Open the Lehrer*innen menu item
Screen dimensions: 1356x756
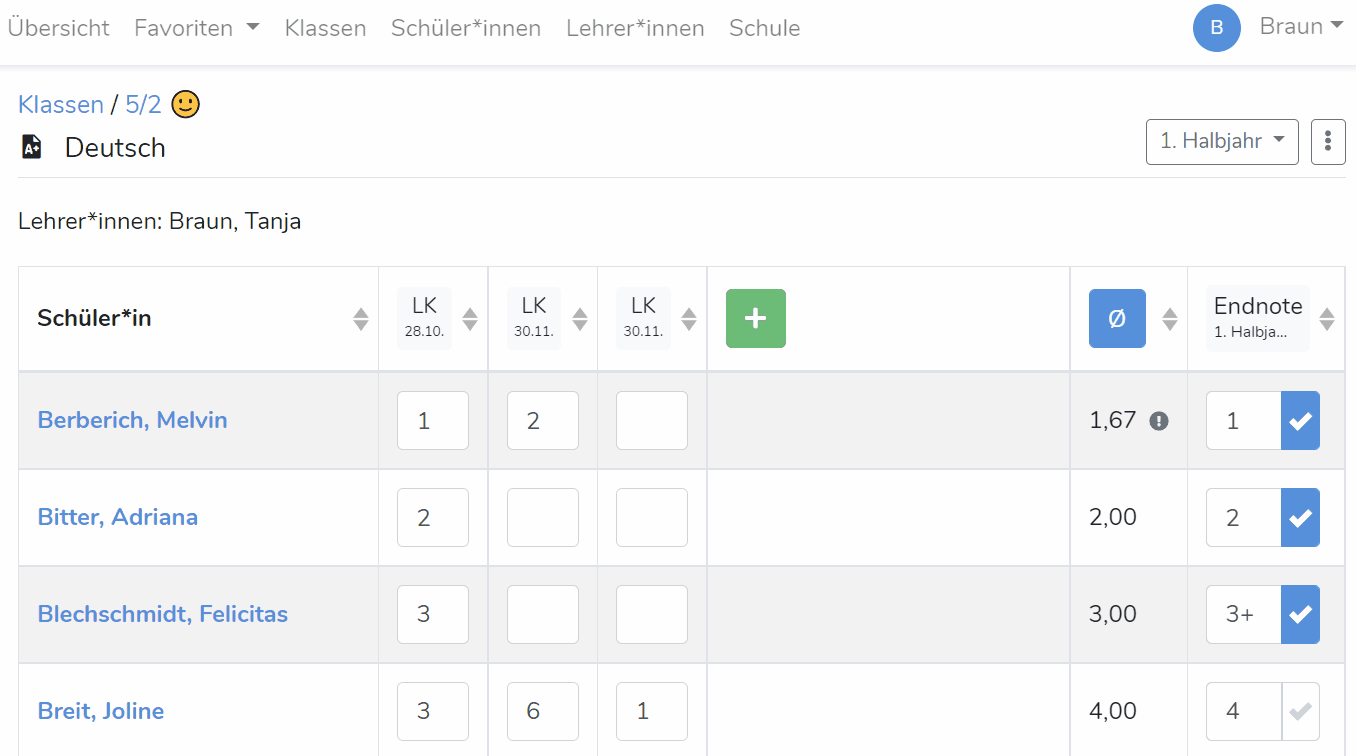(x=635, y=28)
